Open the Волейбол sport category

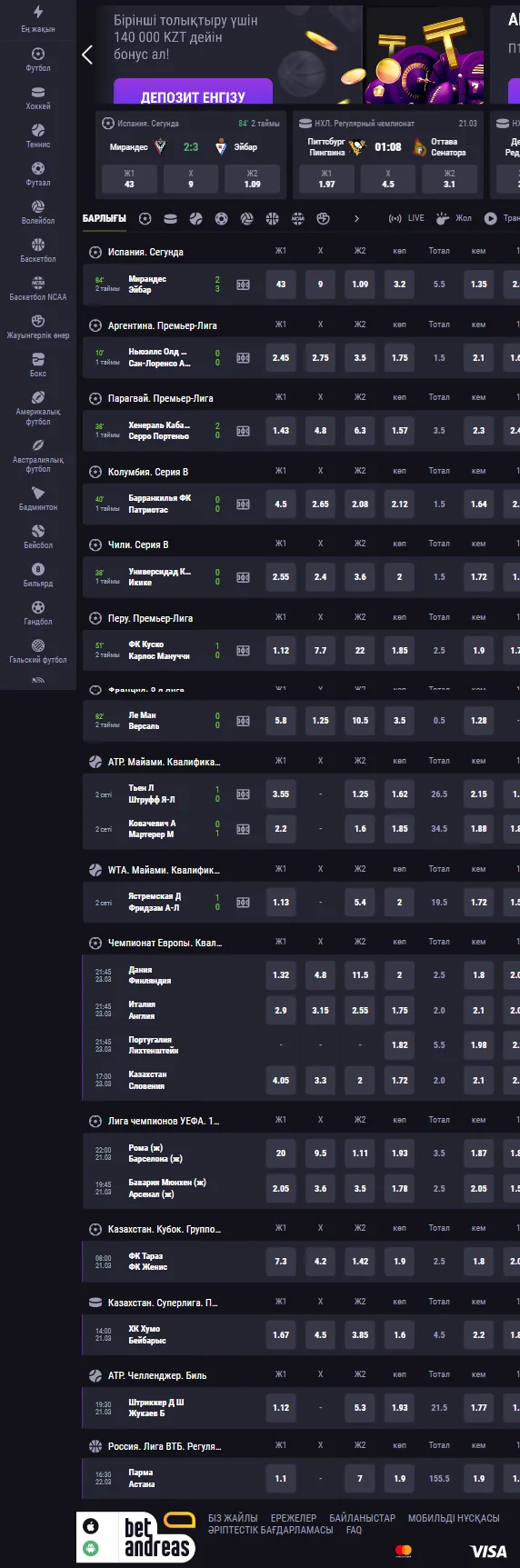38,213
